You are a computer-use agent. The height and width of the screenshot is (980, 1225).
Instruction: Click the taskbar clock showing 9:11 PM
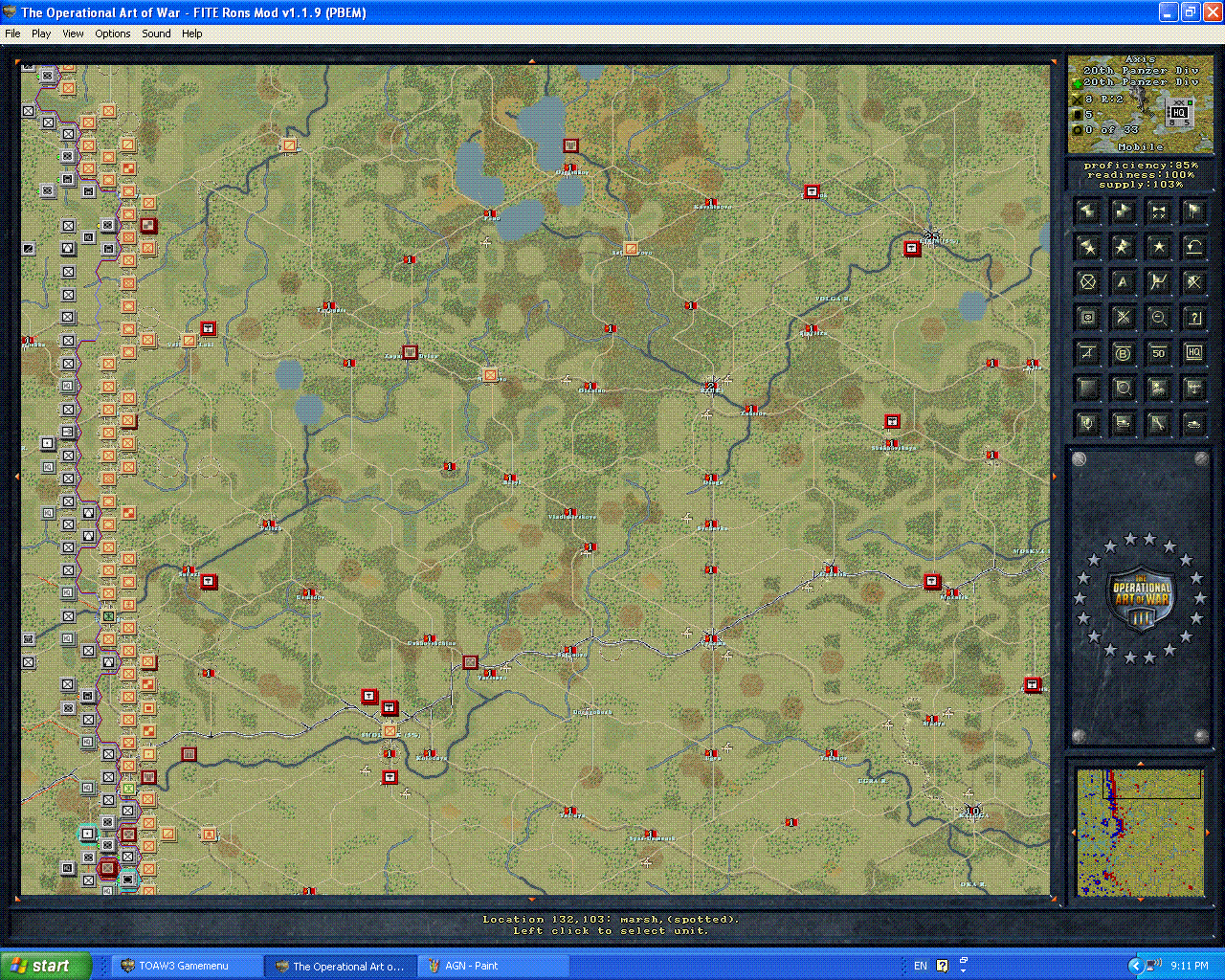click(x=1190, y=966)
